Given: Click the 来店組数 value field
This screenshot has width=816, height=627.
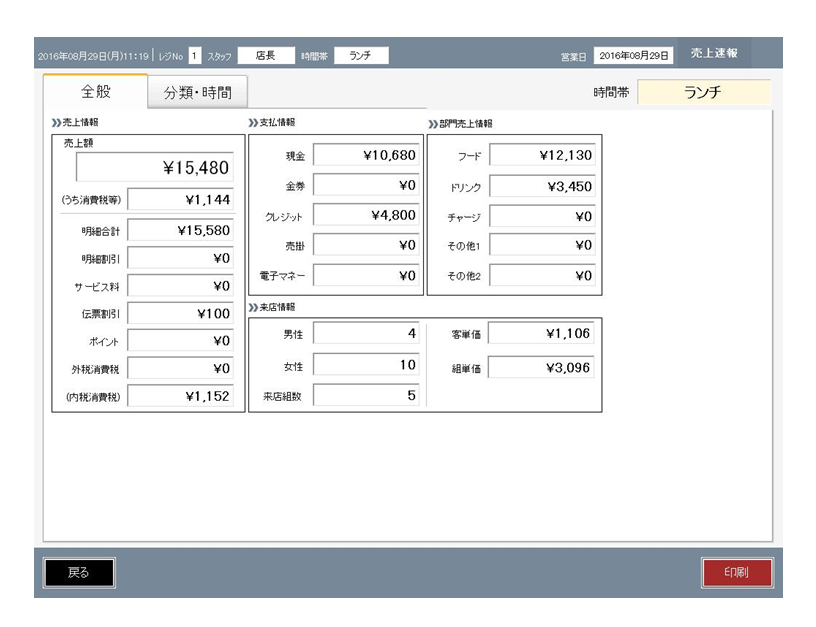Looking at the screenshot, I should coord(365,395).
